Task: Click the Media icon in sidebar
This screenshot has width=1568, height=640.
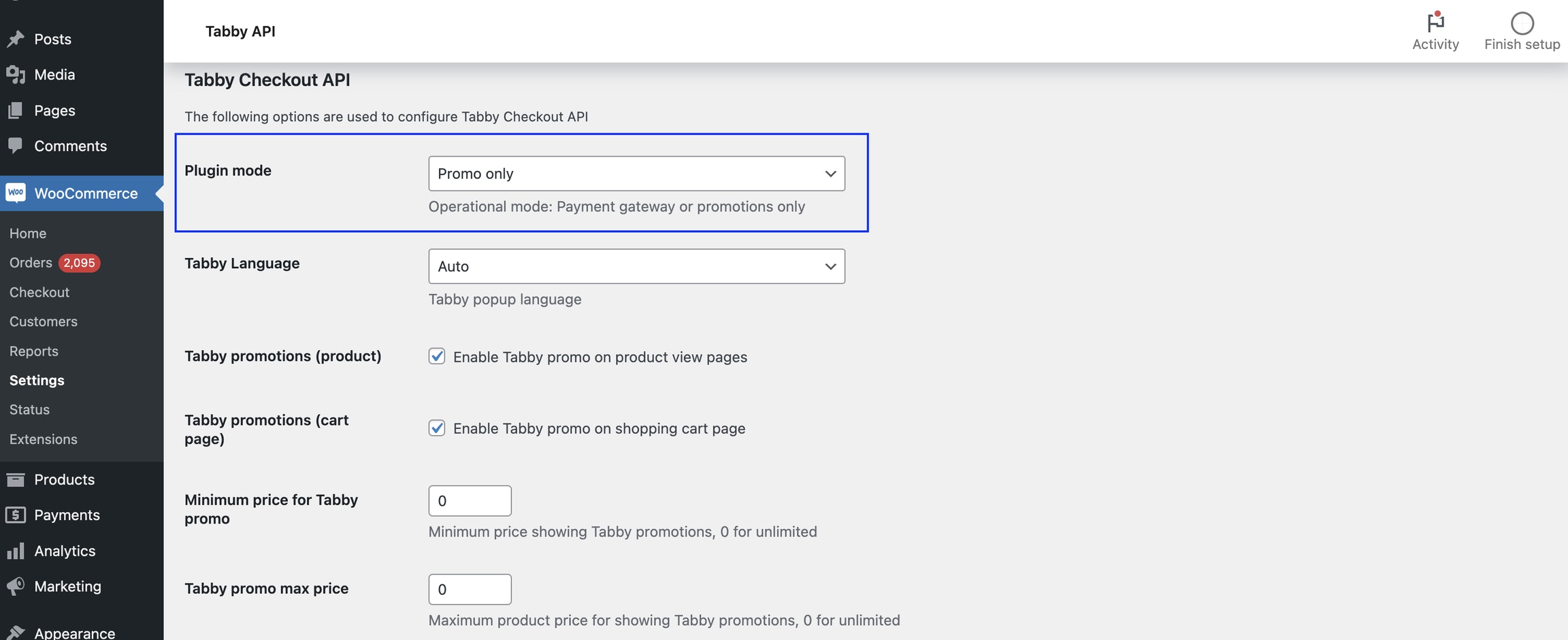Action: [x=15, y=75]
